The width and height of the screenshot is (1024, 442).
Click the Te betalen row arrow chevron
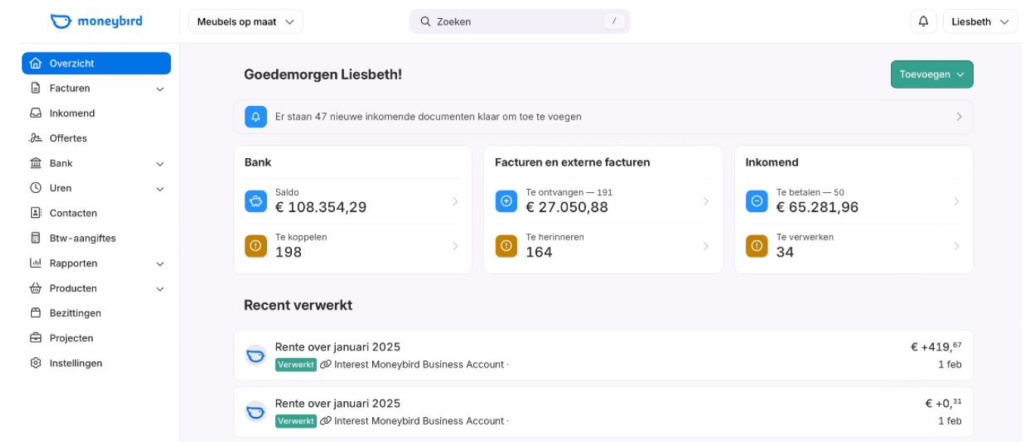[956, 202]
